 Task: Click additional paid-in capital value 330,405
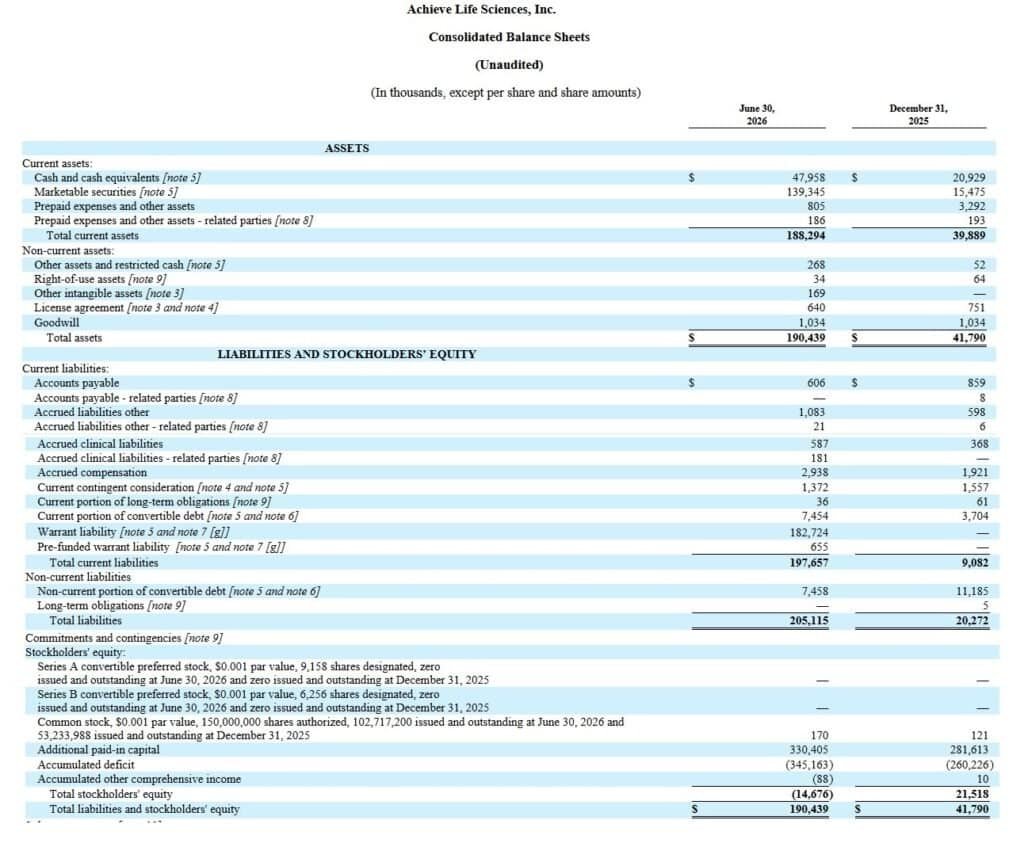(809, 750)
